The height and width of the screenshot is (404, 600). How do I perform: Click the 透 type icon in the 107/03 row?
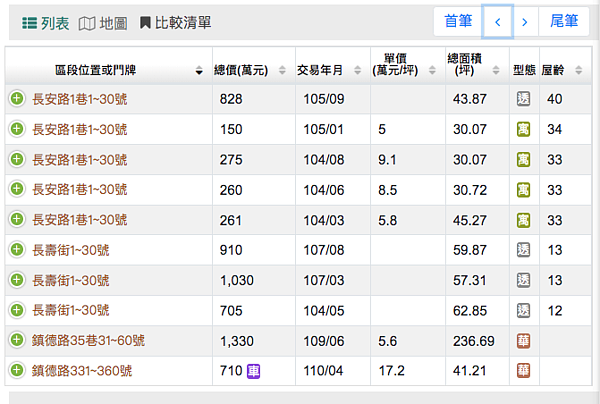523,280
